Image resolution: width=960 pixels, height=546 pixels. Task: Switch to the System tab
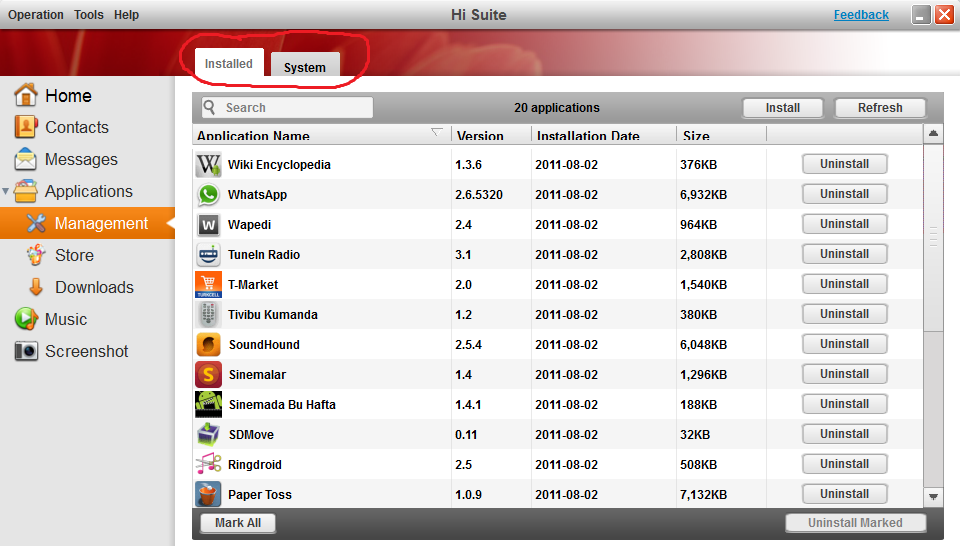coord(304,67)
